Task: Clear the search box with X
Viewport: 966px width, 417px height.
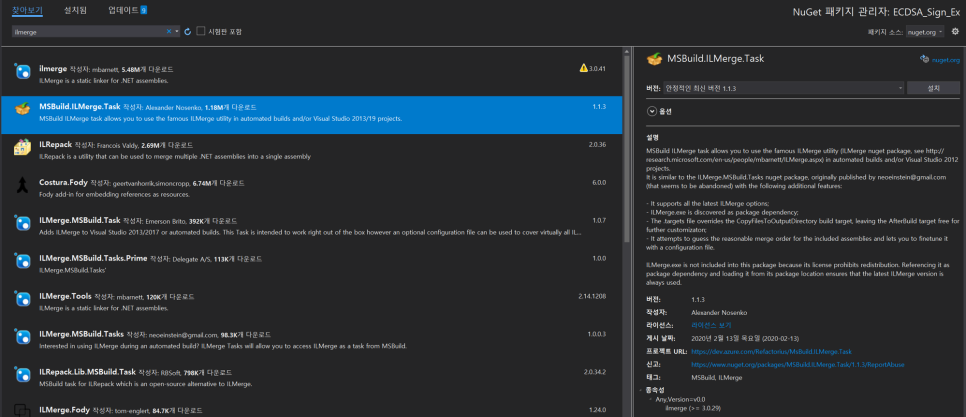Action: pyautogui.click(x=169, y=31)
